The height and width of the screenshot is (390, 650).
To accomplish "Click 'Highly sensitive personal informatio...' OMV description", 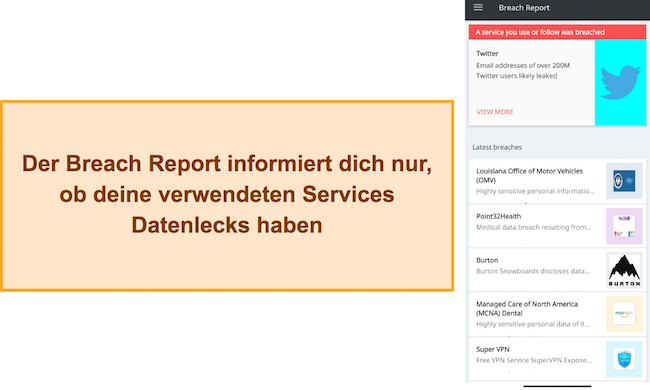I will (535, 191).
